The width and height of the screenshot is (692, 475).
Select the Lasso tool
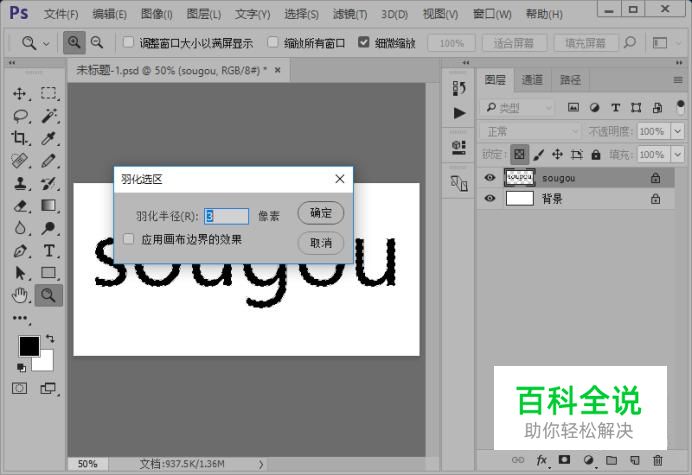[20, 116]
